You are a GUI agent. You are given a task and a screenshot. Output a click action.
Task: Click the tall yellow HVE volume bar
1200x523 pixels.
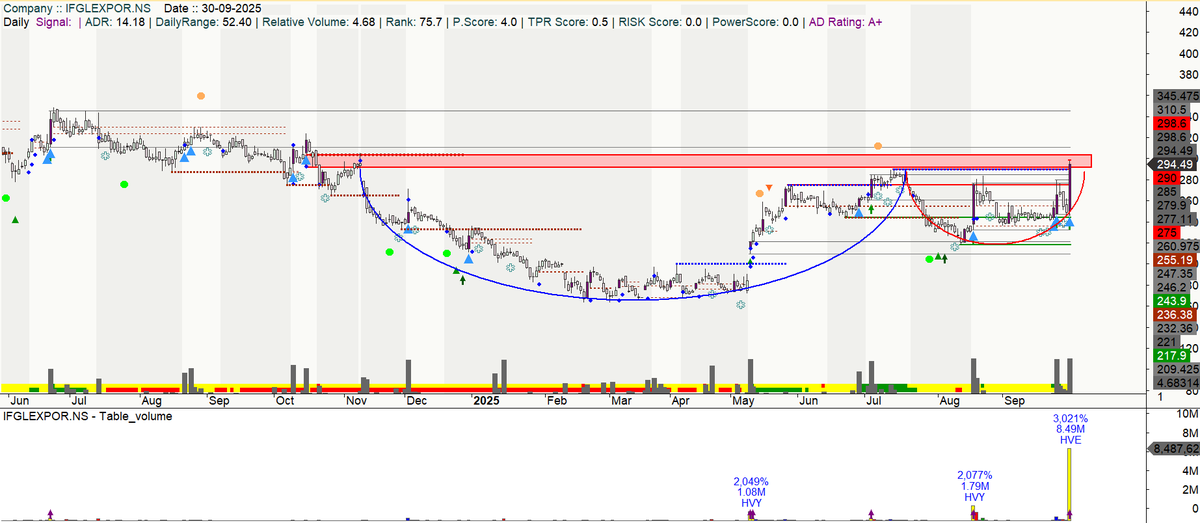point(1069,483)
